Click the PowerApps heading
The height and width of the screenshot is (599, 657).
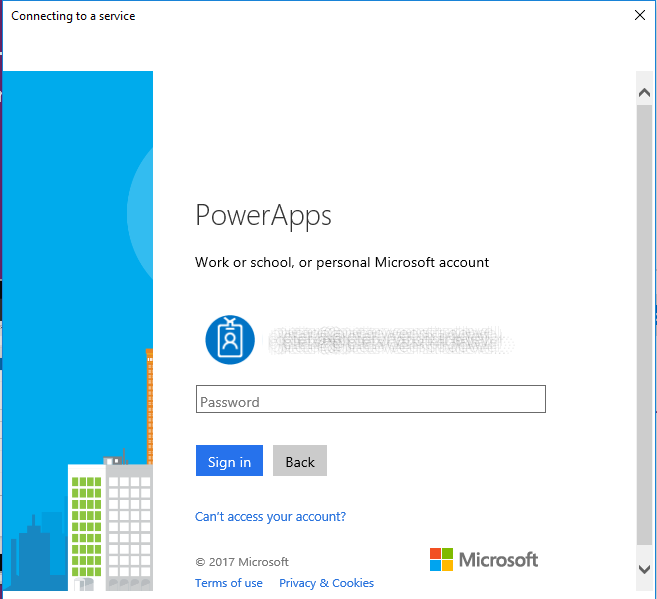263,216
